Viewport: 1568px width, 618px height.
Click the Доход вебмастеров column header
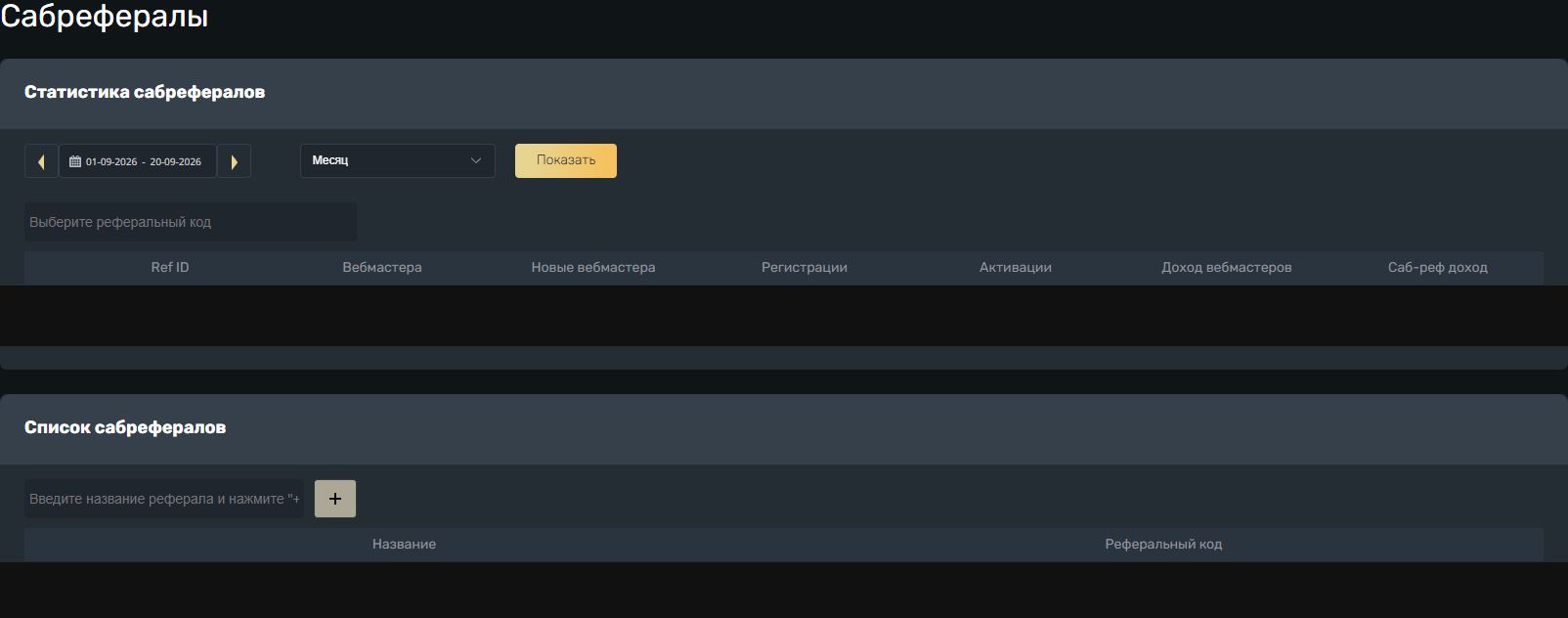pos(1227,268)
